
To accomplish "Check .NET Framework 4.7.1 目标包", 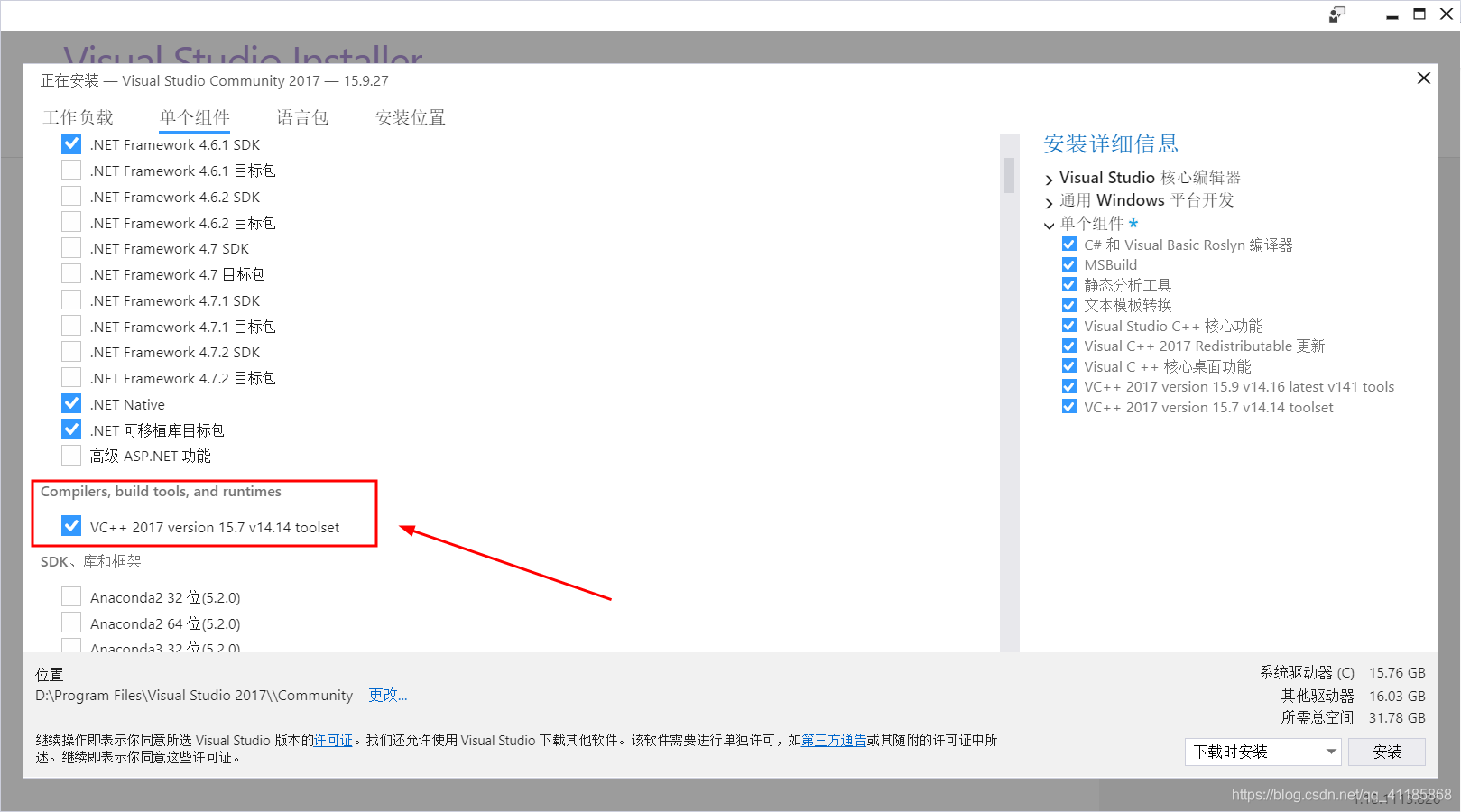I will (71, 327).
